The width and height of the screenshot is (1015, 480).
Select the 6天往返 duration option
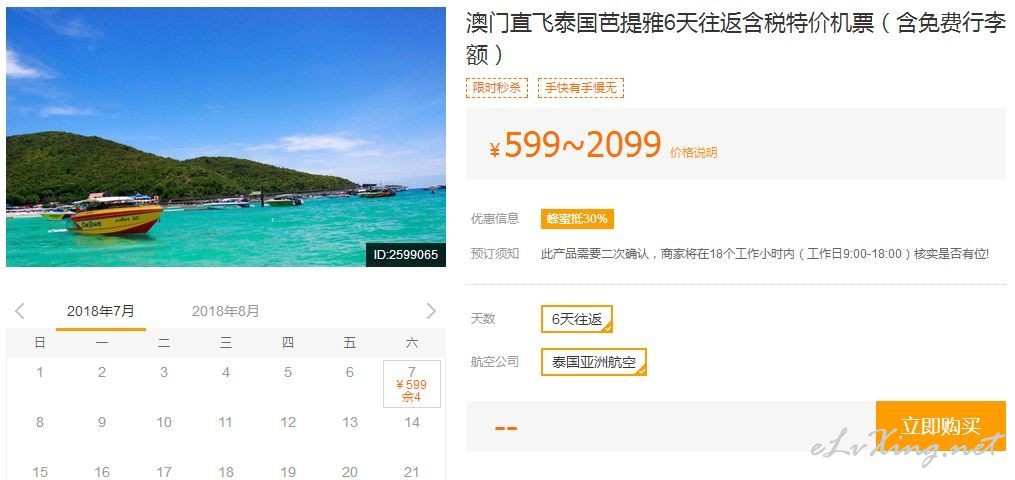(577, 319)
